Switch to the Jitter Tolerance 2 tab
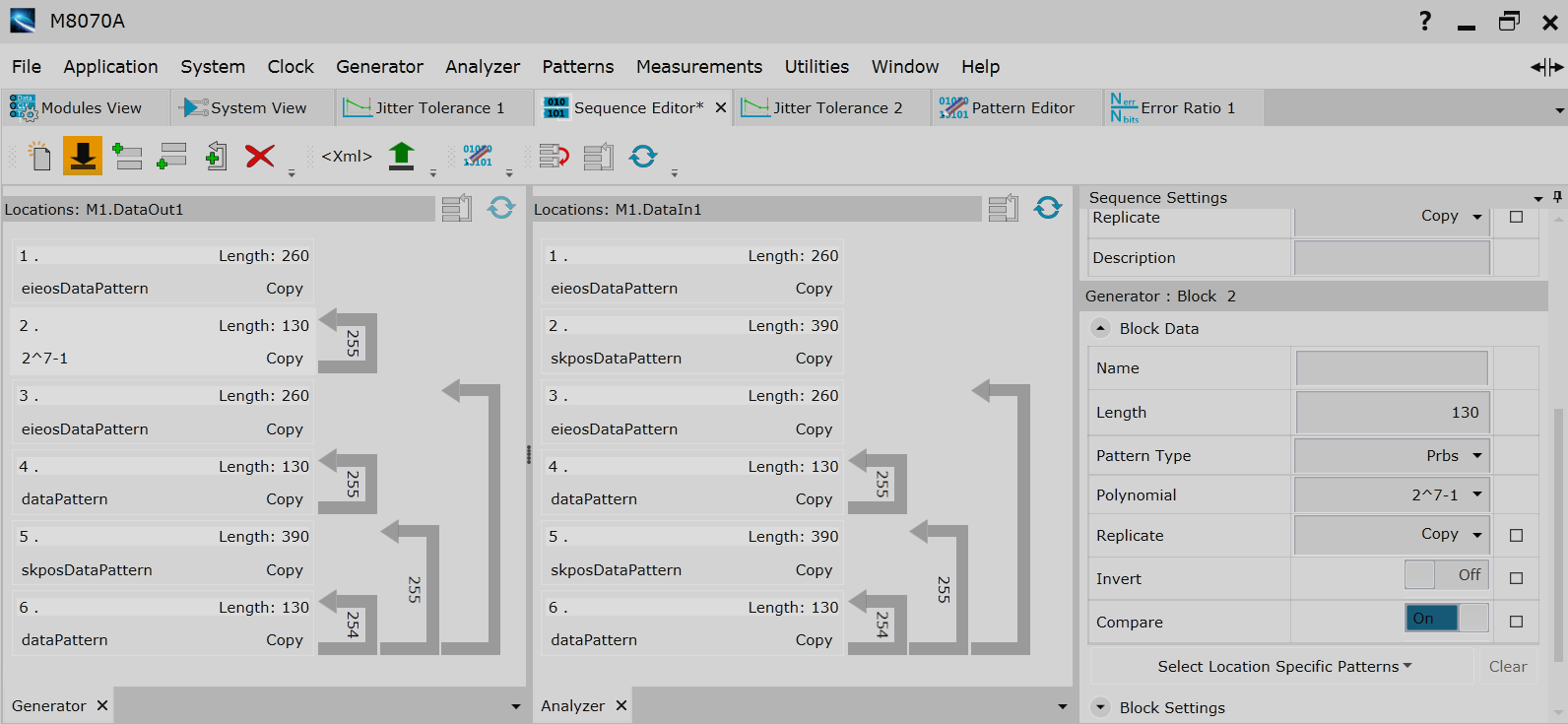1568x724 pixels. [x=829, y=108]
